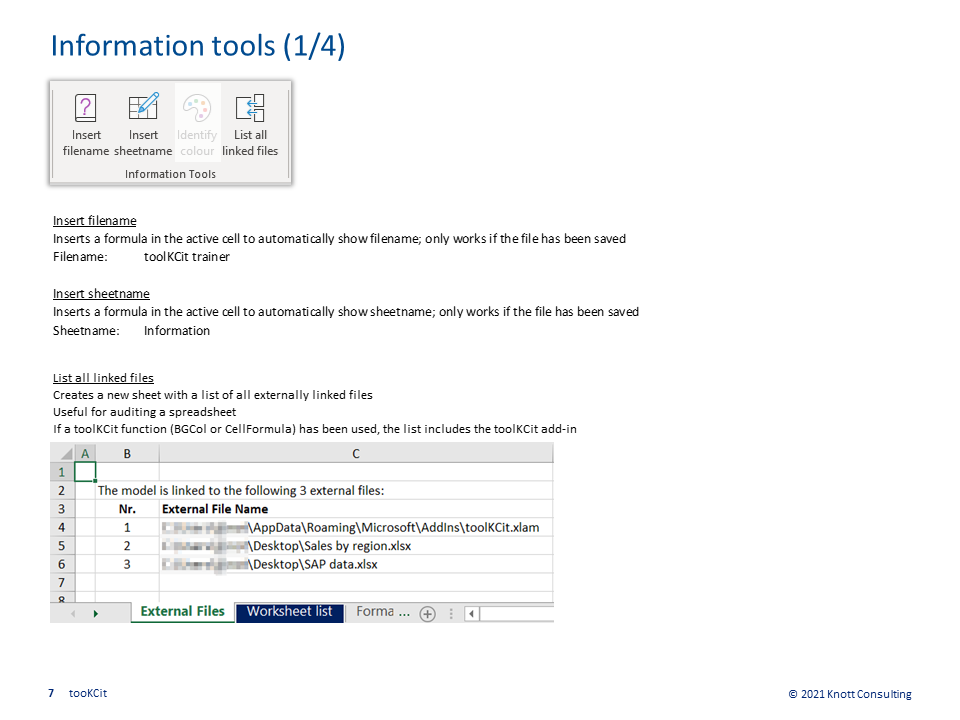Click cell 'The model is linked to the following'
The width and height of the screenshot is (960, 720).
coord(241,490)
